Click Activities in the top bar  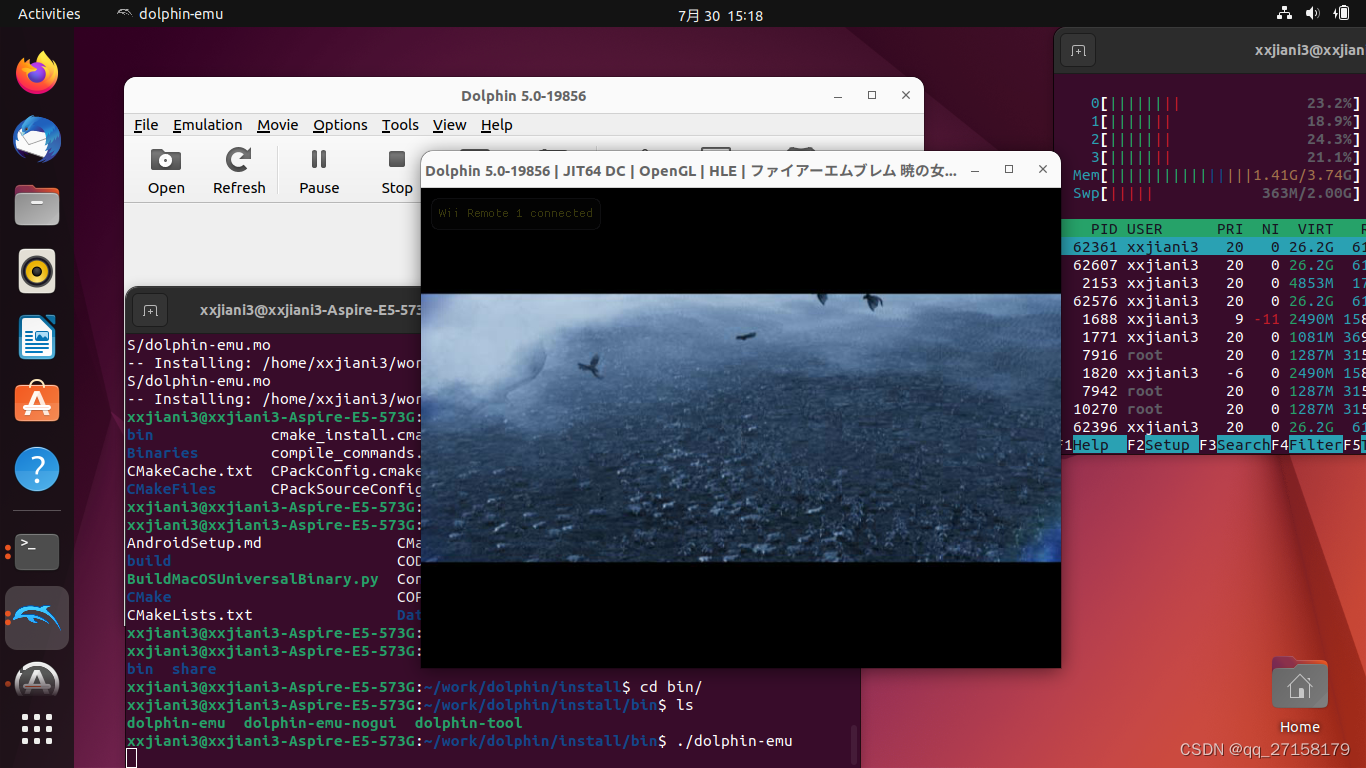pyautogui.click(x=49, y=14)
